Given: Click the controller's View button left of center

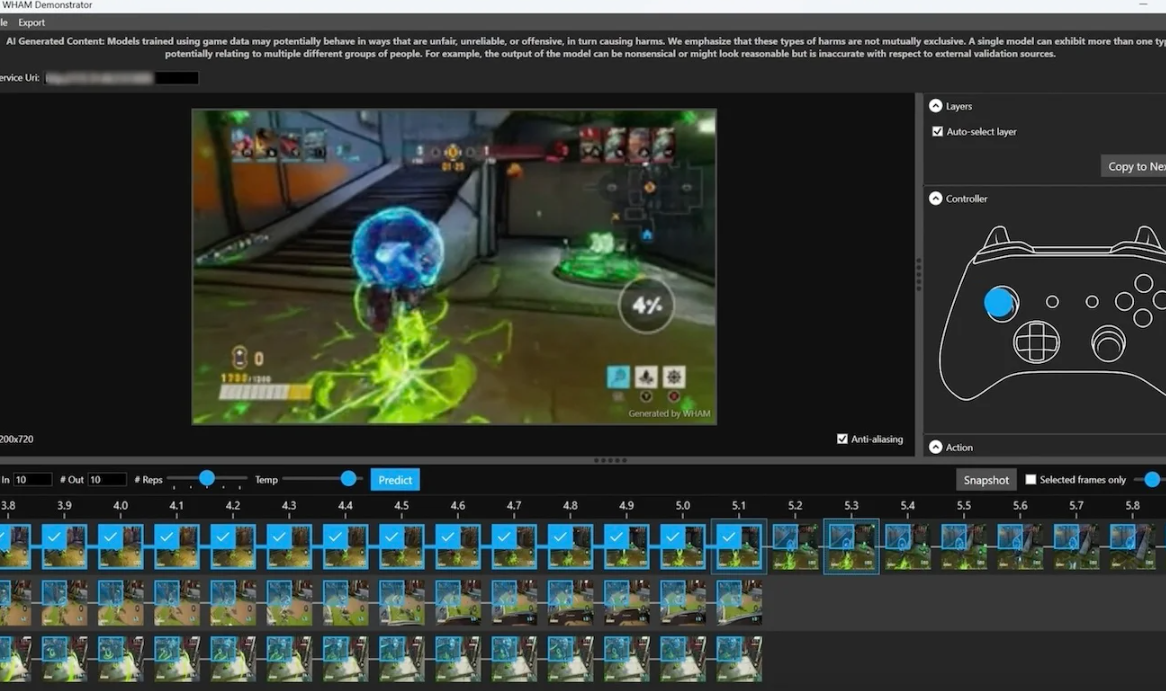Looking at the screenshot, I should click(1052, 301).
